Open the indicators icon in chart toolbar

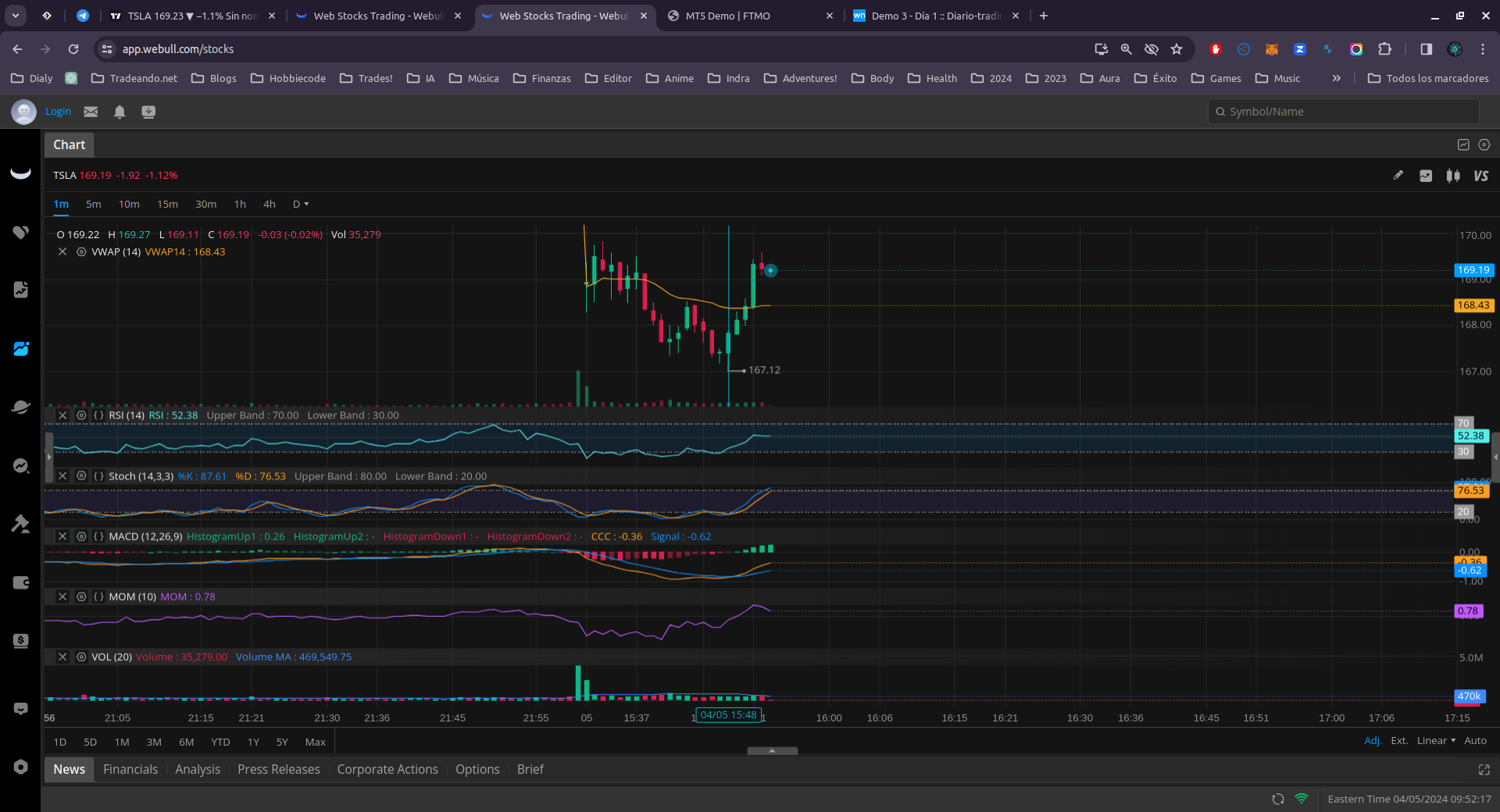(1426, 176)
